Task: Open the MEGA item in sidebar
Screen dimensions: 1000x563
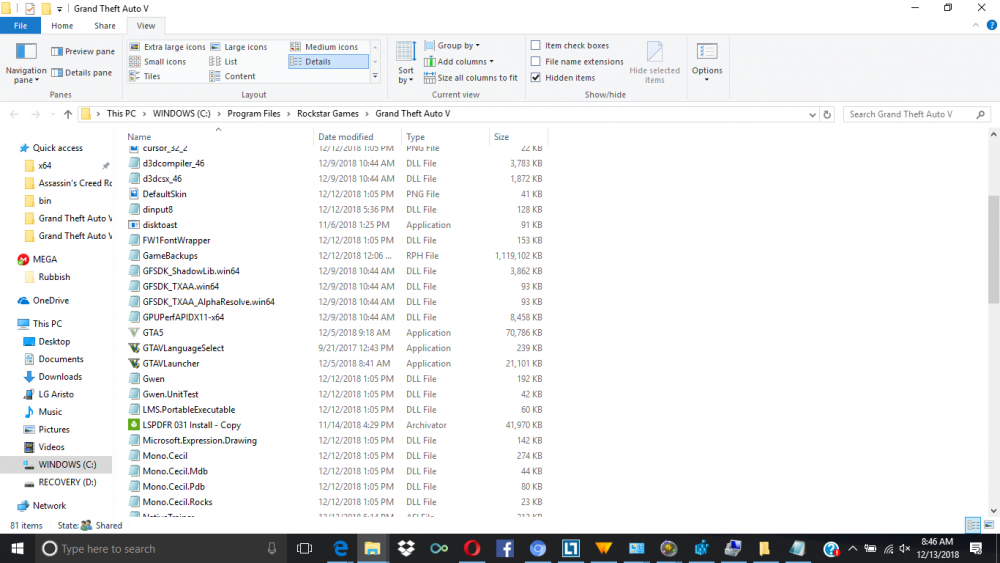Action: click(45, 260)
